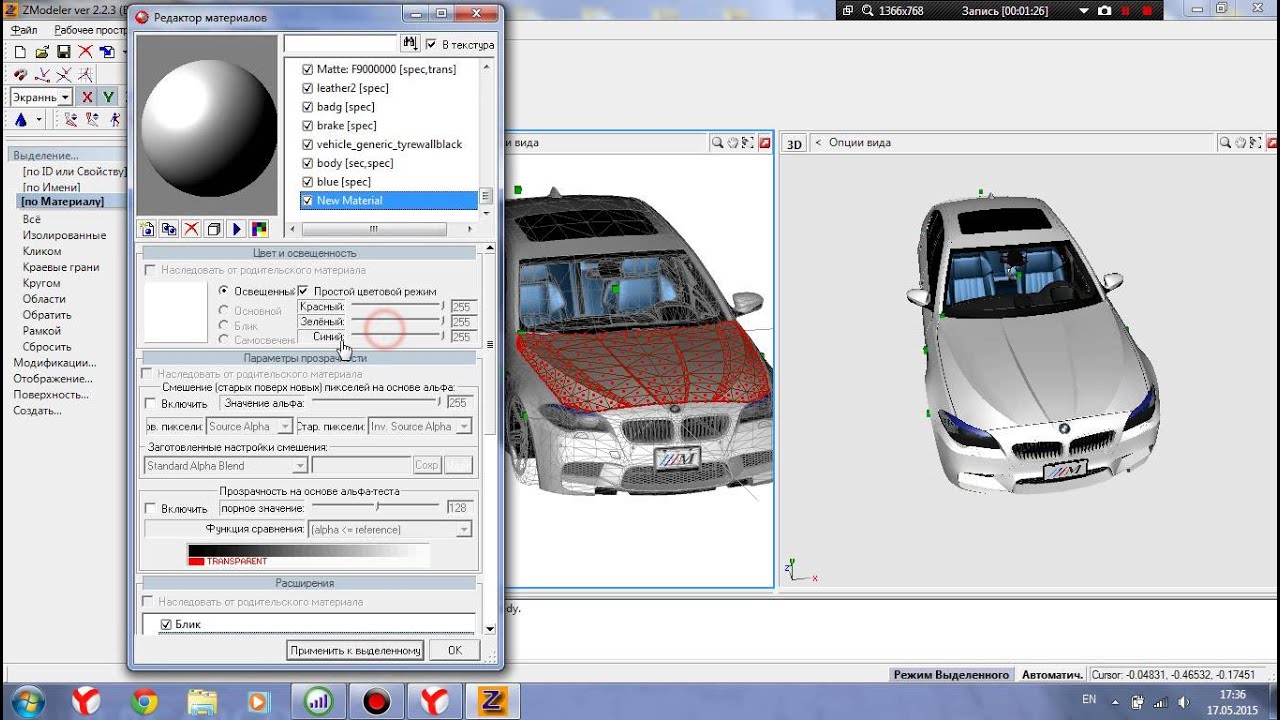Select '[по ID или Свойству]' selection mode
The width and height of the screenshot is (1280, 720).
pyautogui.click(x=75, y=172)
